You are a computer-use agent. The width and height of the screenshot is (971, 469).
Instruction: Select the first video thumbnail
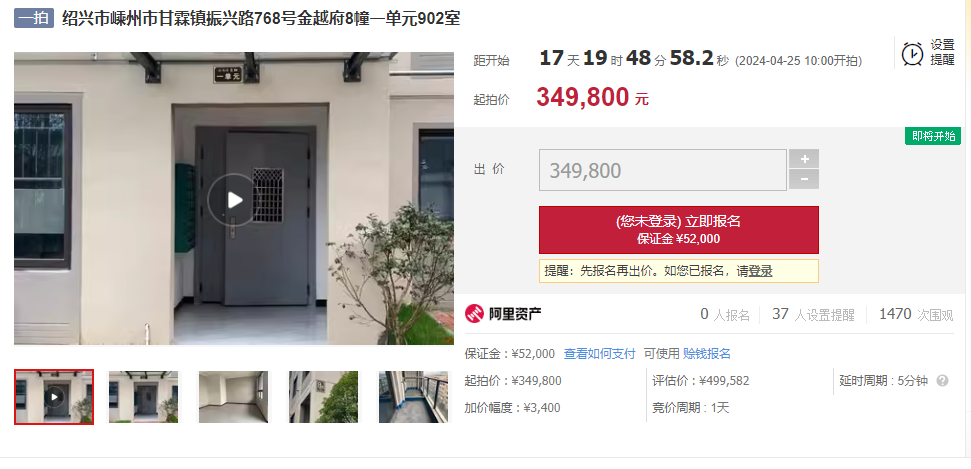pyautogui.click(x=54, y=397)
